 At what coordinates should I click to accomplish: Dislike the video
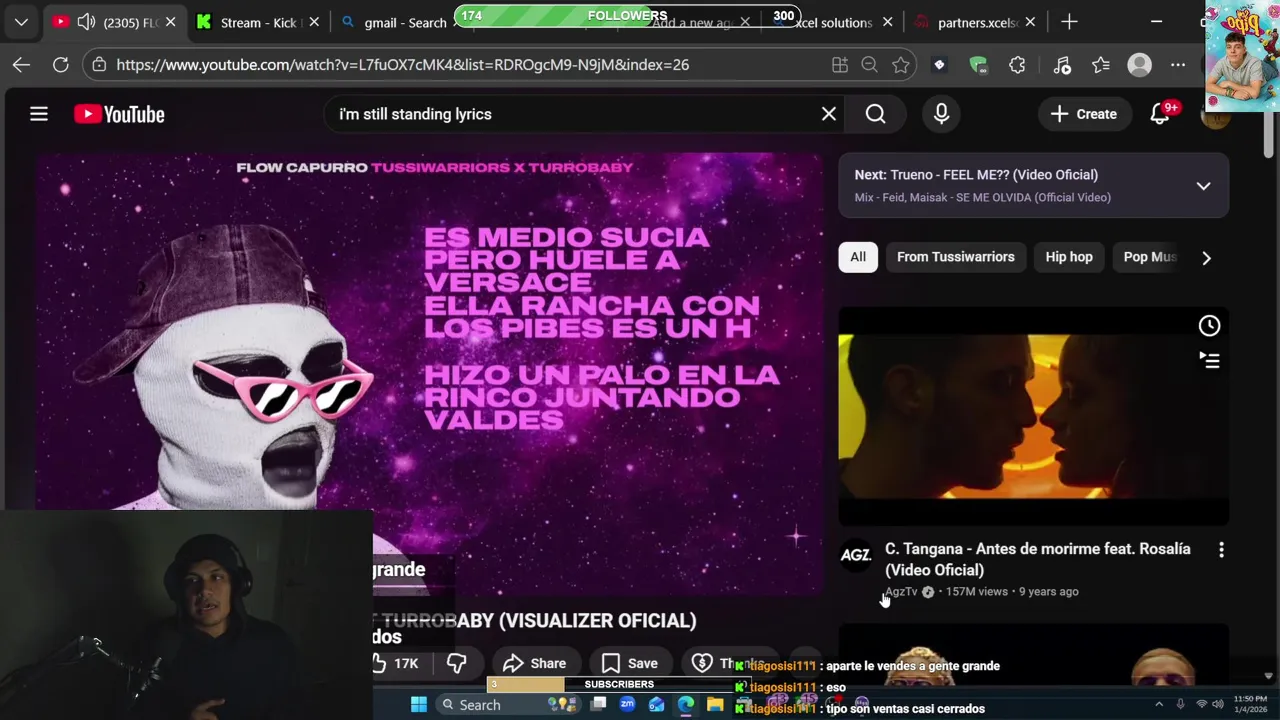(x=457, y=663)
